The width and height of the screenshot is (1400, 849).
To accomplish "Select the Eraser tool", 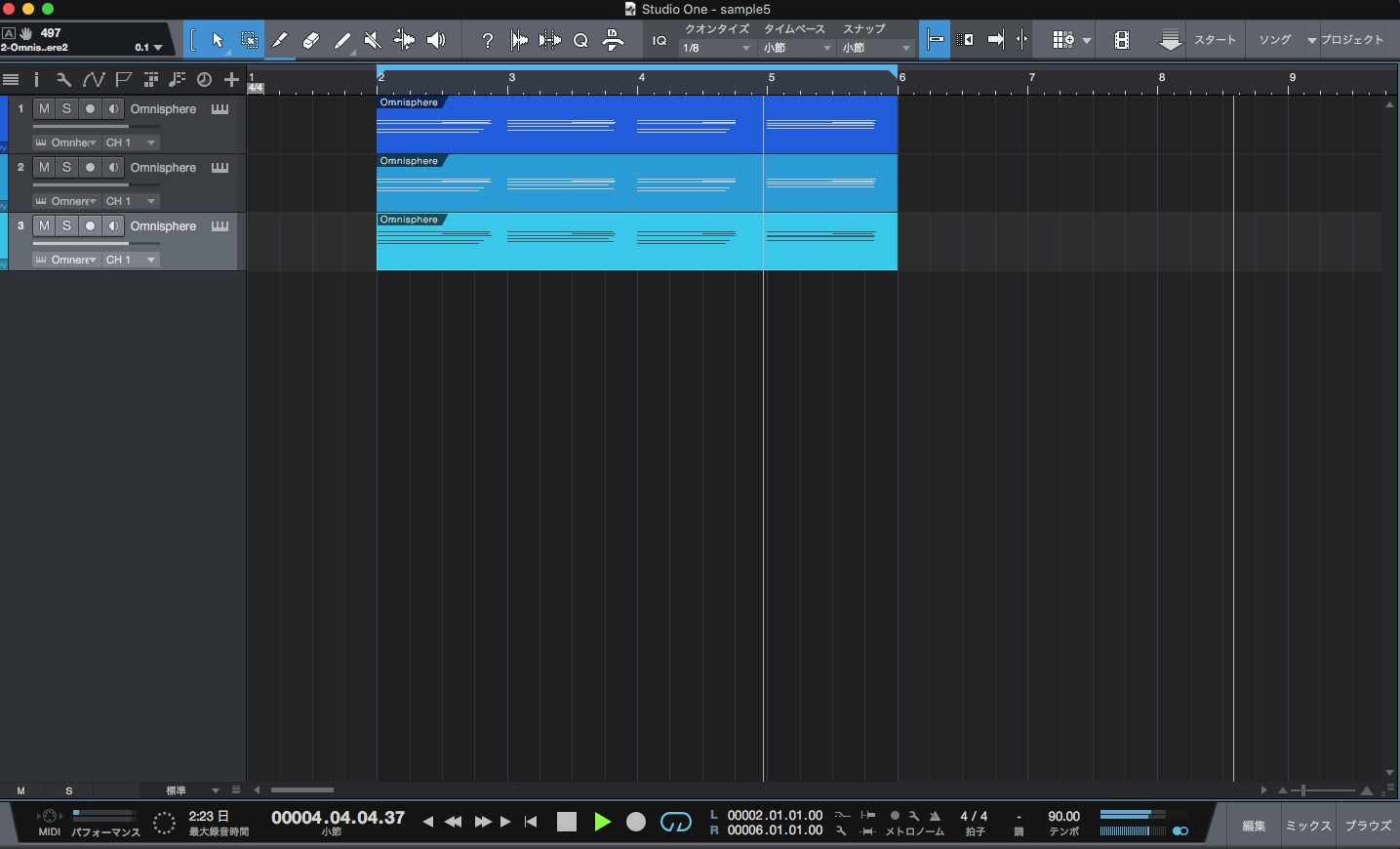I will 311,40.
